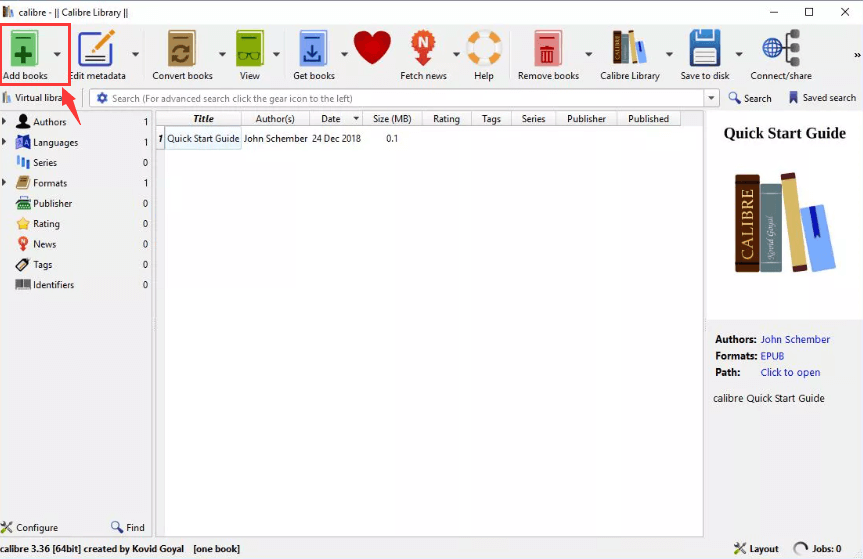Click the John Schember author link
Screen dimensions: 863x559
click(794, 340)
